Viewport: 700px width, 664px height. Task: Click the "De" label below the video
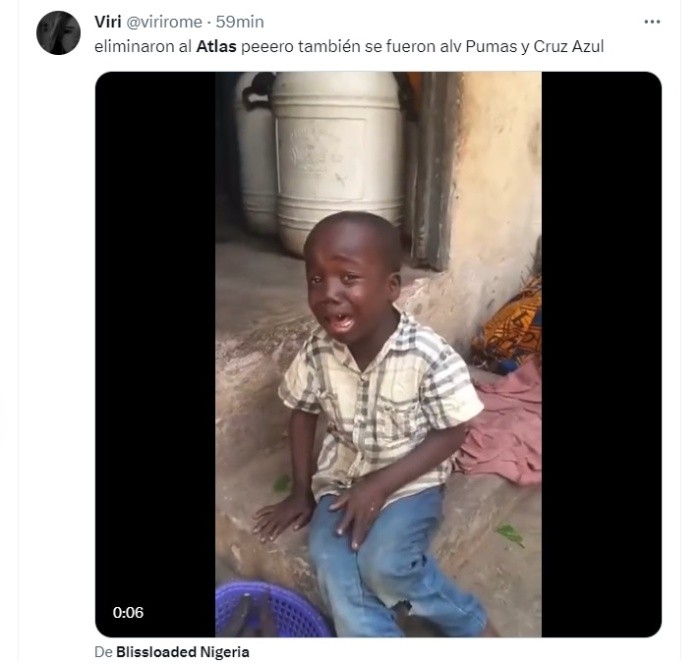(103, 652)
